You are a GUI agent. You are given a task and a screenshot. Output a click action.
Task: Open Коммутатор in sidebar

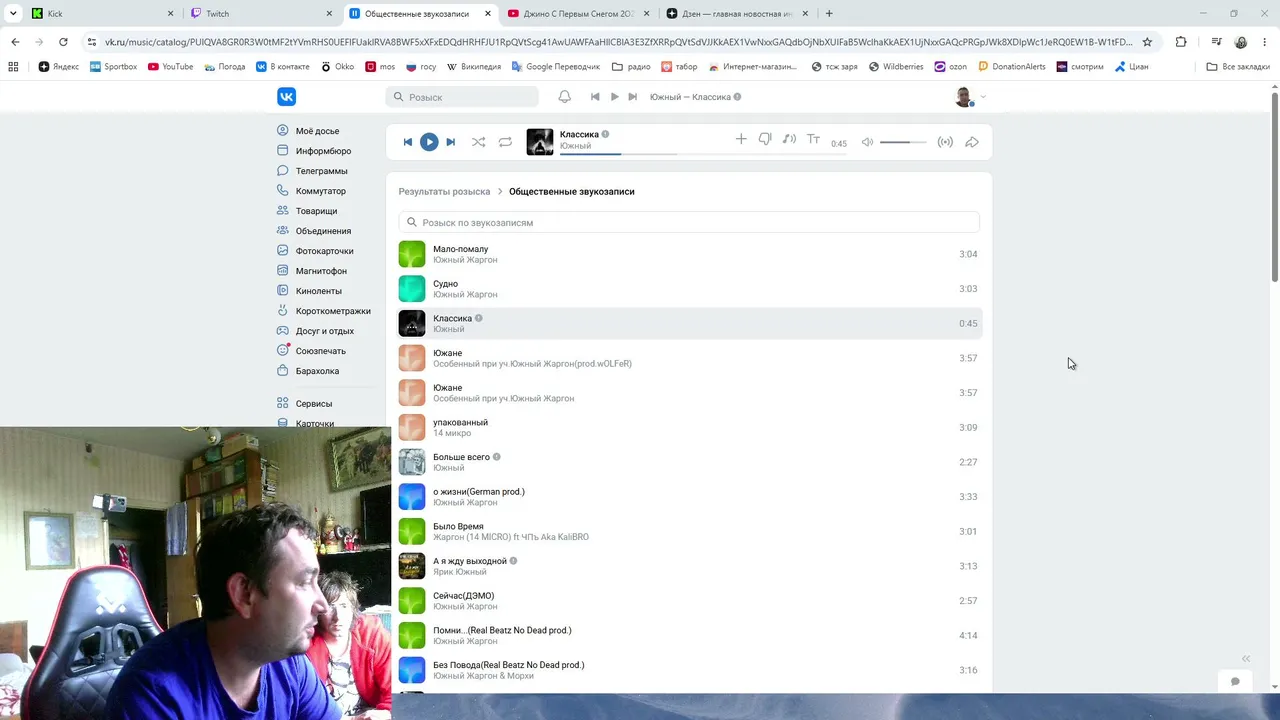point(320,191)
